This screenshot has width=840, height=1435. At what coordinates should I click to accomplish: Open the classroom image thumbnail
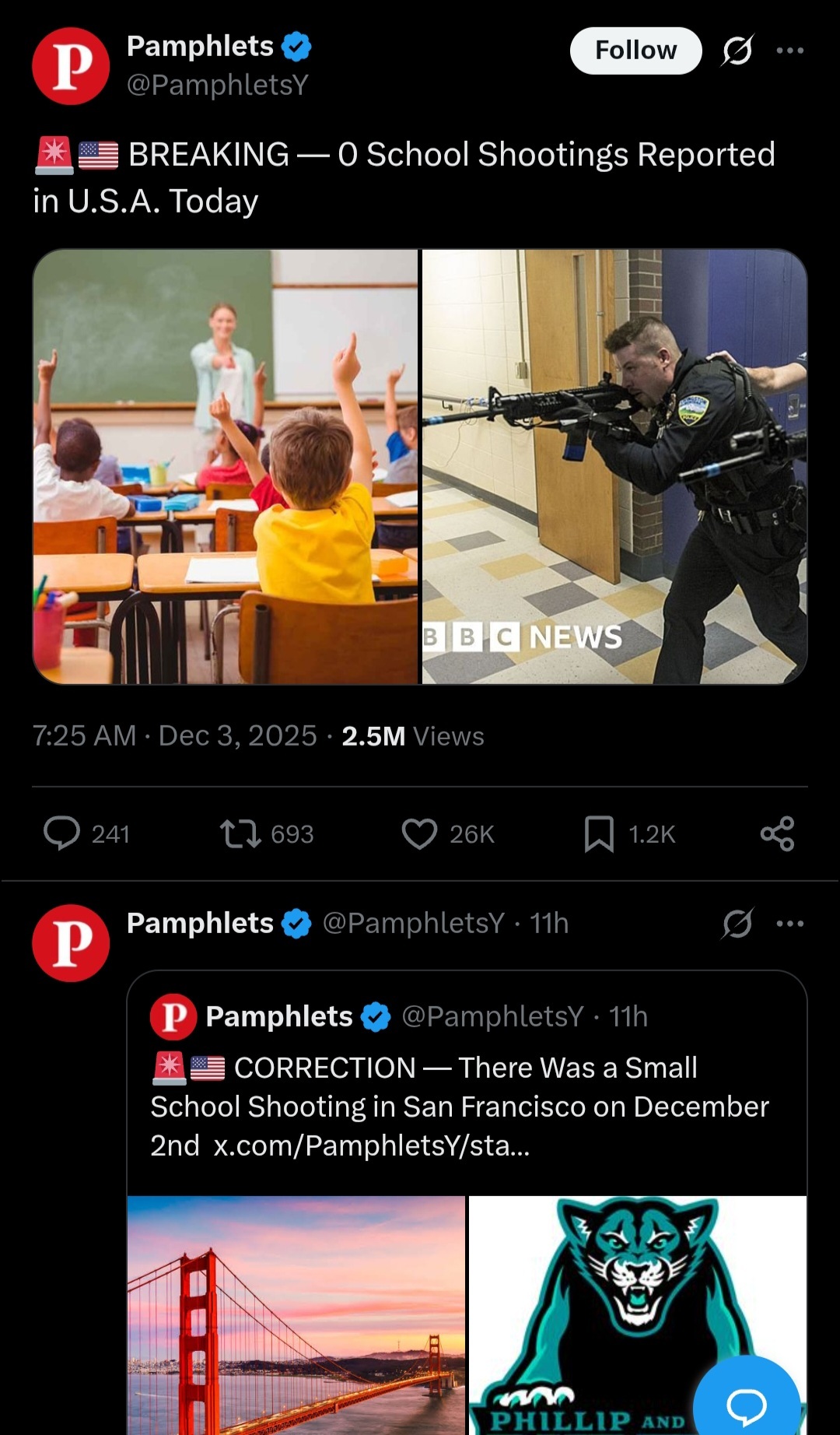pos(226,467)
